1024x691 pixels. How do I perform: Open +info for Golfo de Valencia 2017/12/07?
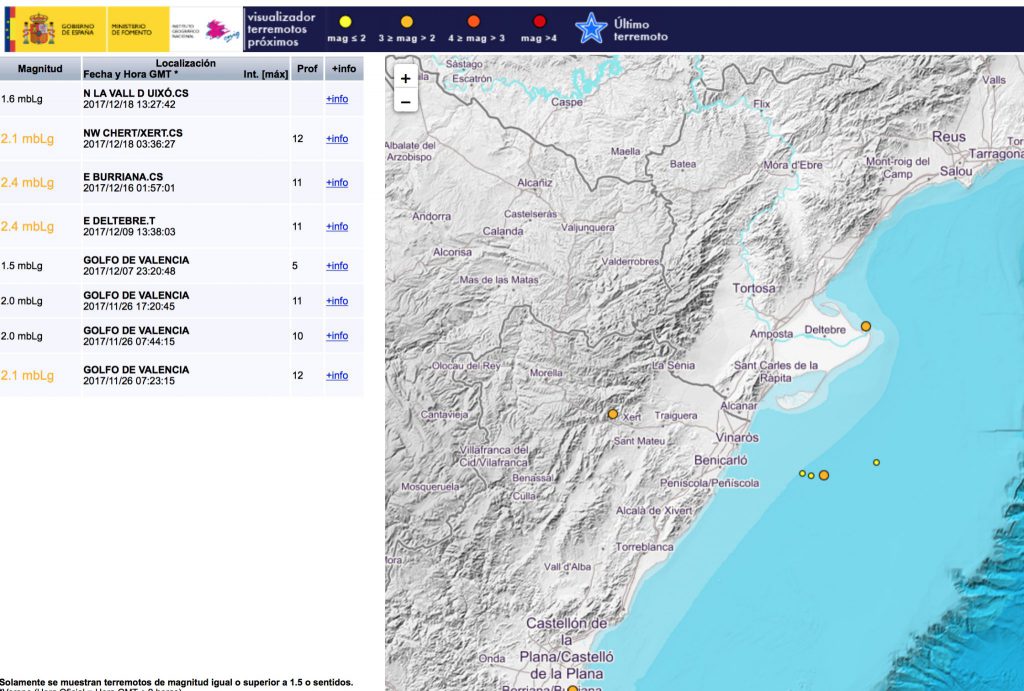(337, 265)
